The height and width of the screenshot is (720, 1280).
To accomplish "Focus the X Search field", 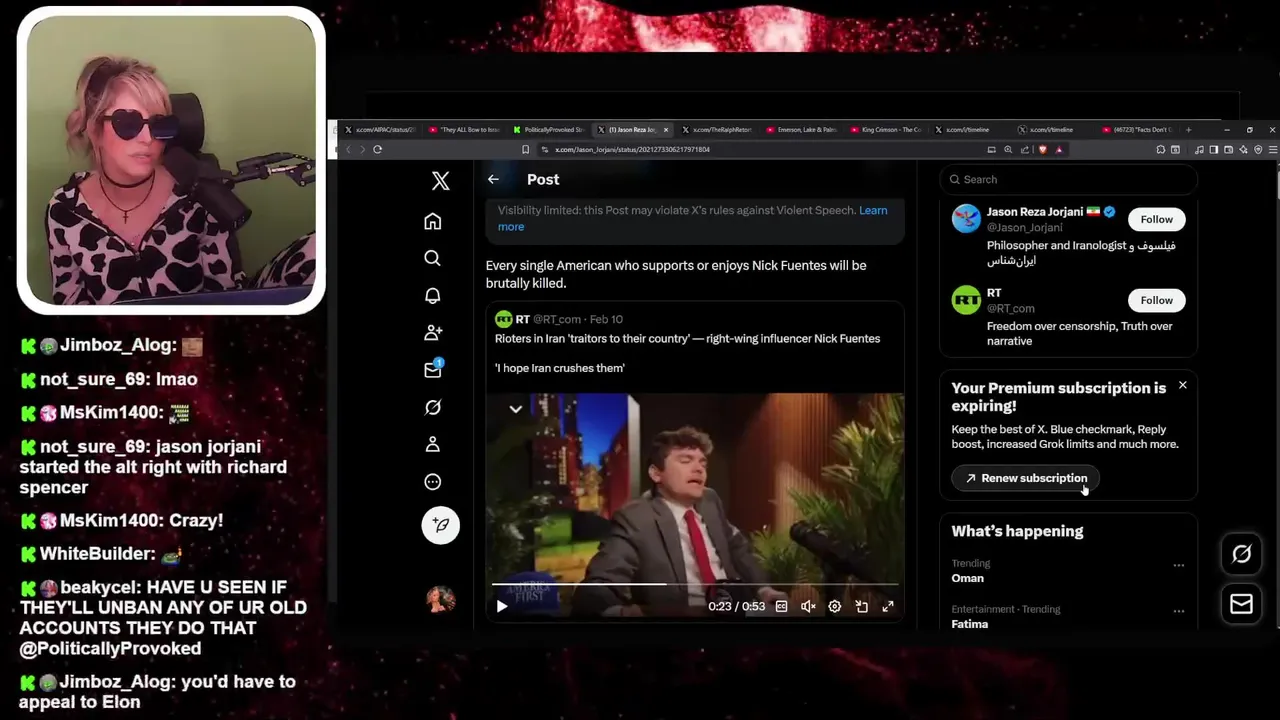I will pyautogui.click(x=1068, y=179).
